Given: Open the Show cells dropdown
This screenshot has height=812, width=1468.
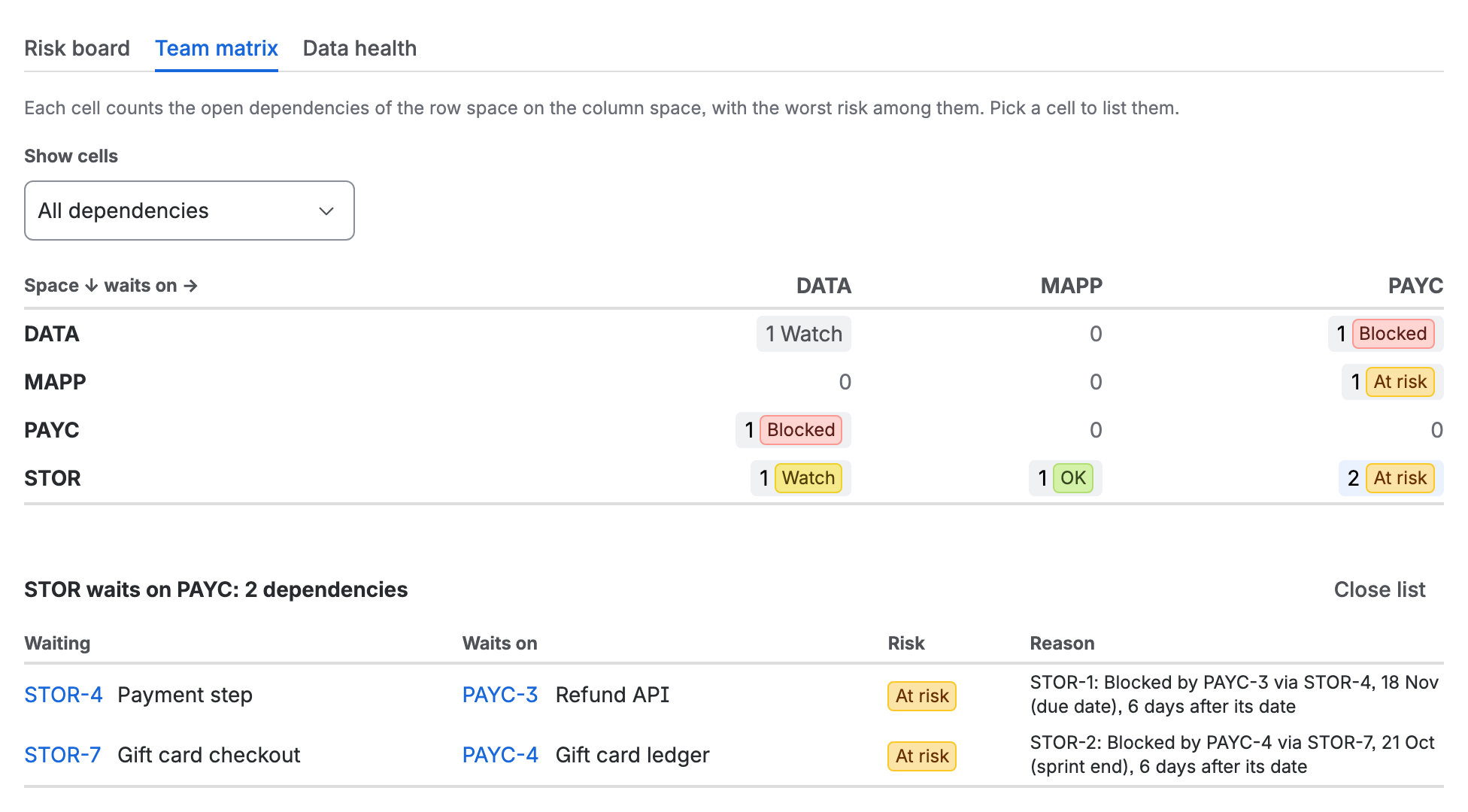Looking at the screenshot, I should (190, 211).
